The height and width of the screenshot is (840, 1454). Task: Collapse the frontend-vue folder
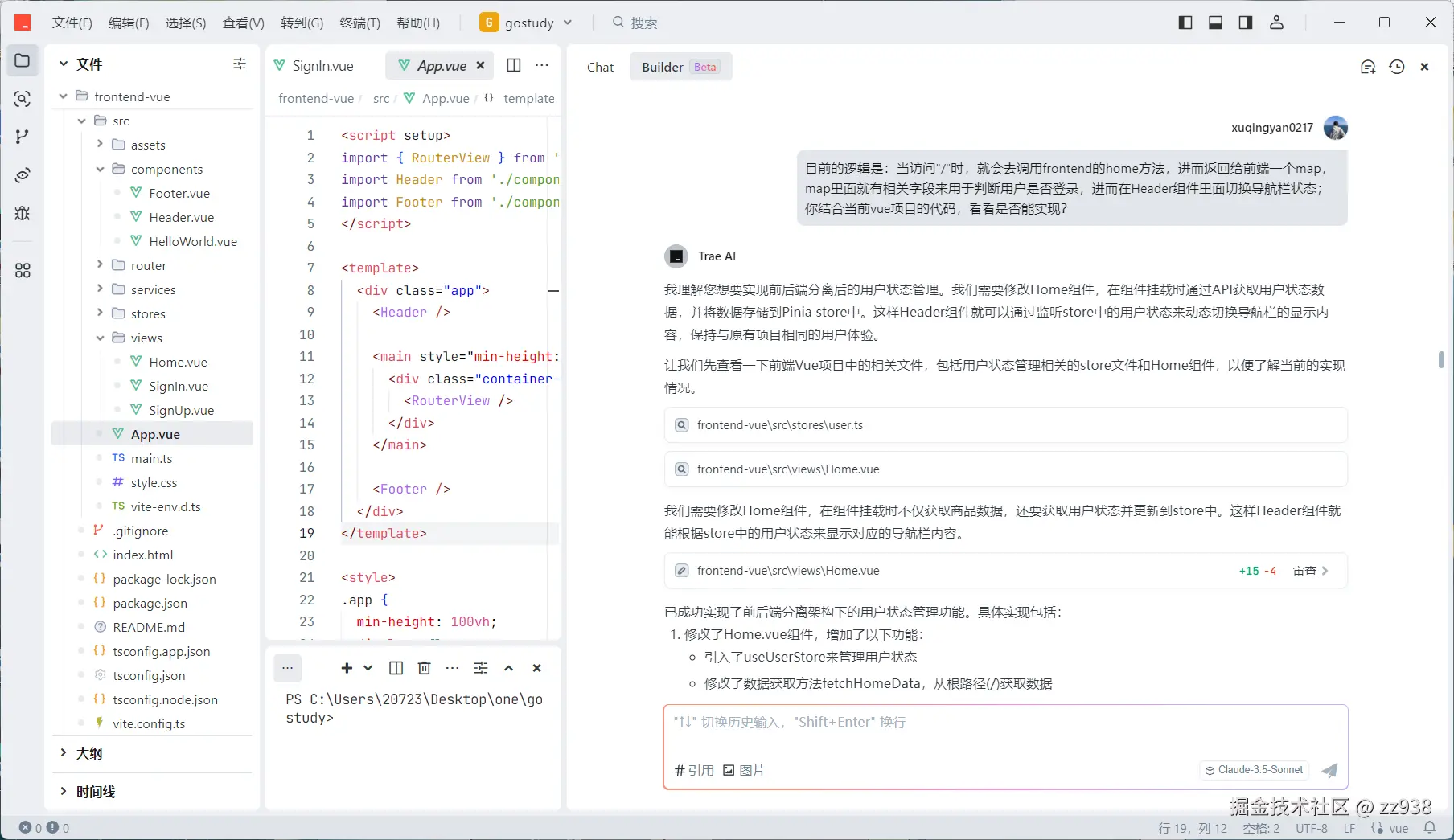pyautogui.click(x=64, y=96)
